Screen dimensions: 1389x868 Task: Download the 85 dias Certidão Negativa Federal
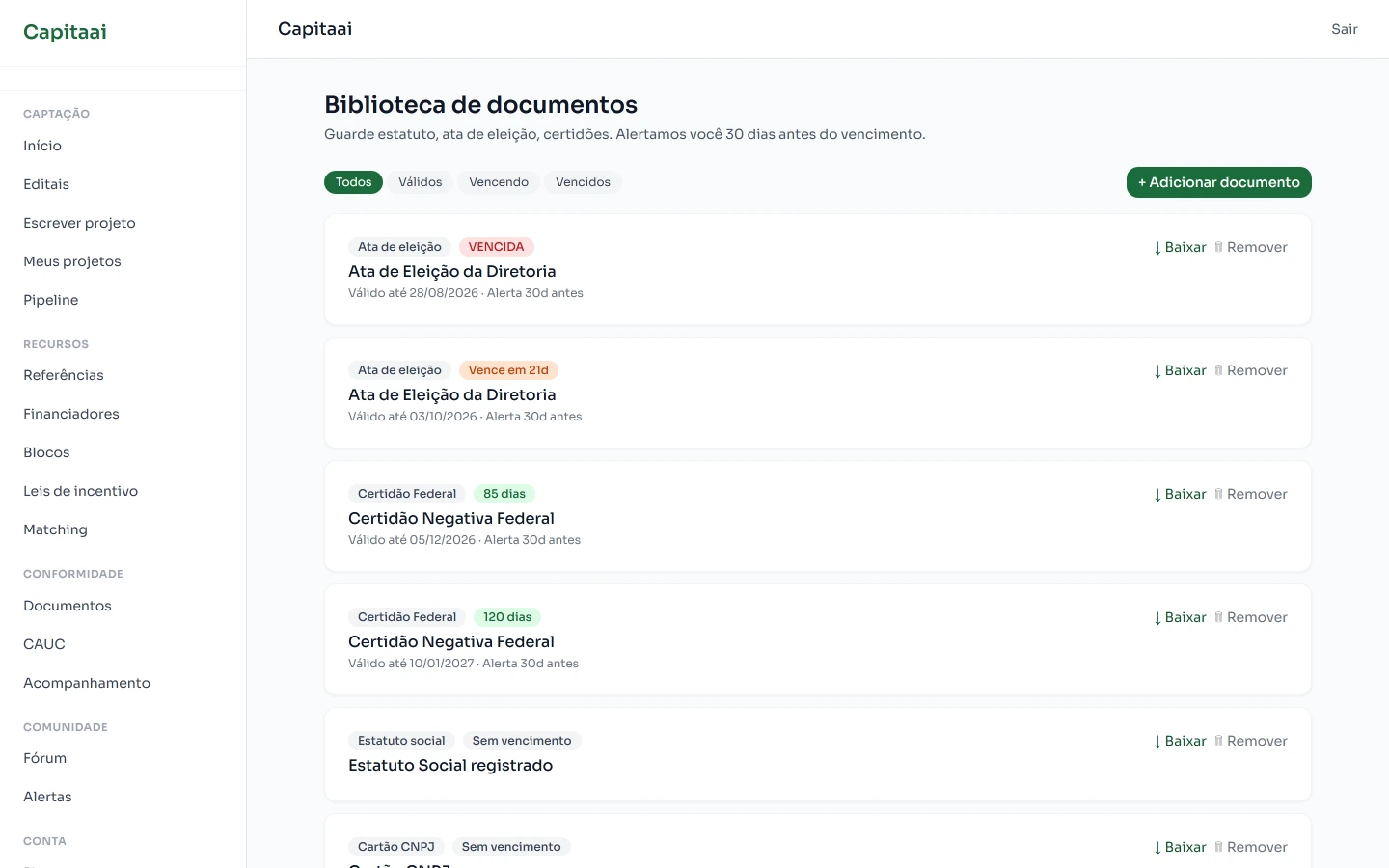pyautogui.click(x=1180, y=494)
